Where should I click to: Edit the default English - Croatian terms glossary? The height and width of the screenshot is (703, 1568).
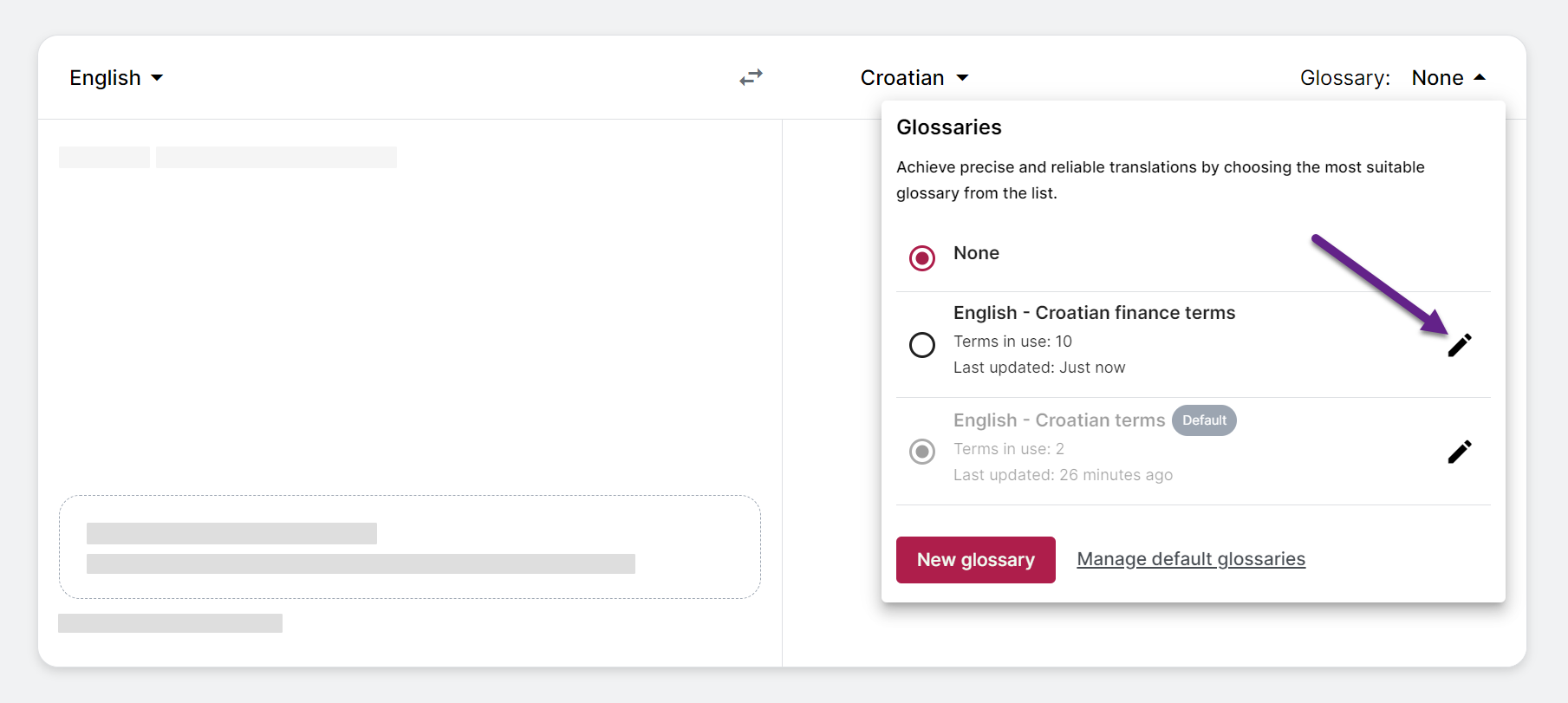[x=1460, y=452]
